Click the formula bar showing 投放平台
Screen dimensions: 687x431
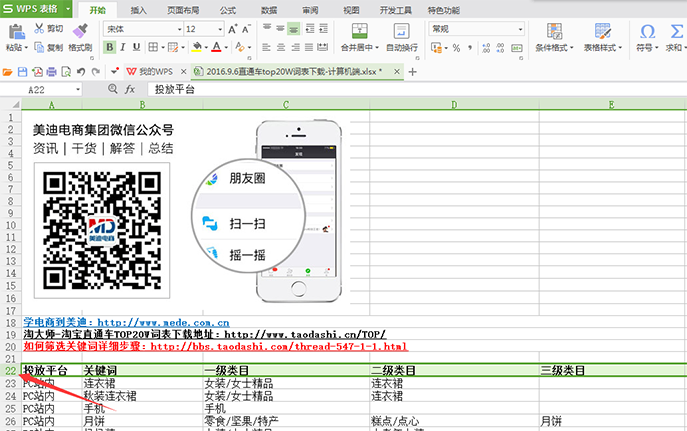click(x=416, y=90)
